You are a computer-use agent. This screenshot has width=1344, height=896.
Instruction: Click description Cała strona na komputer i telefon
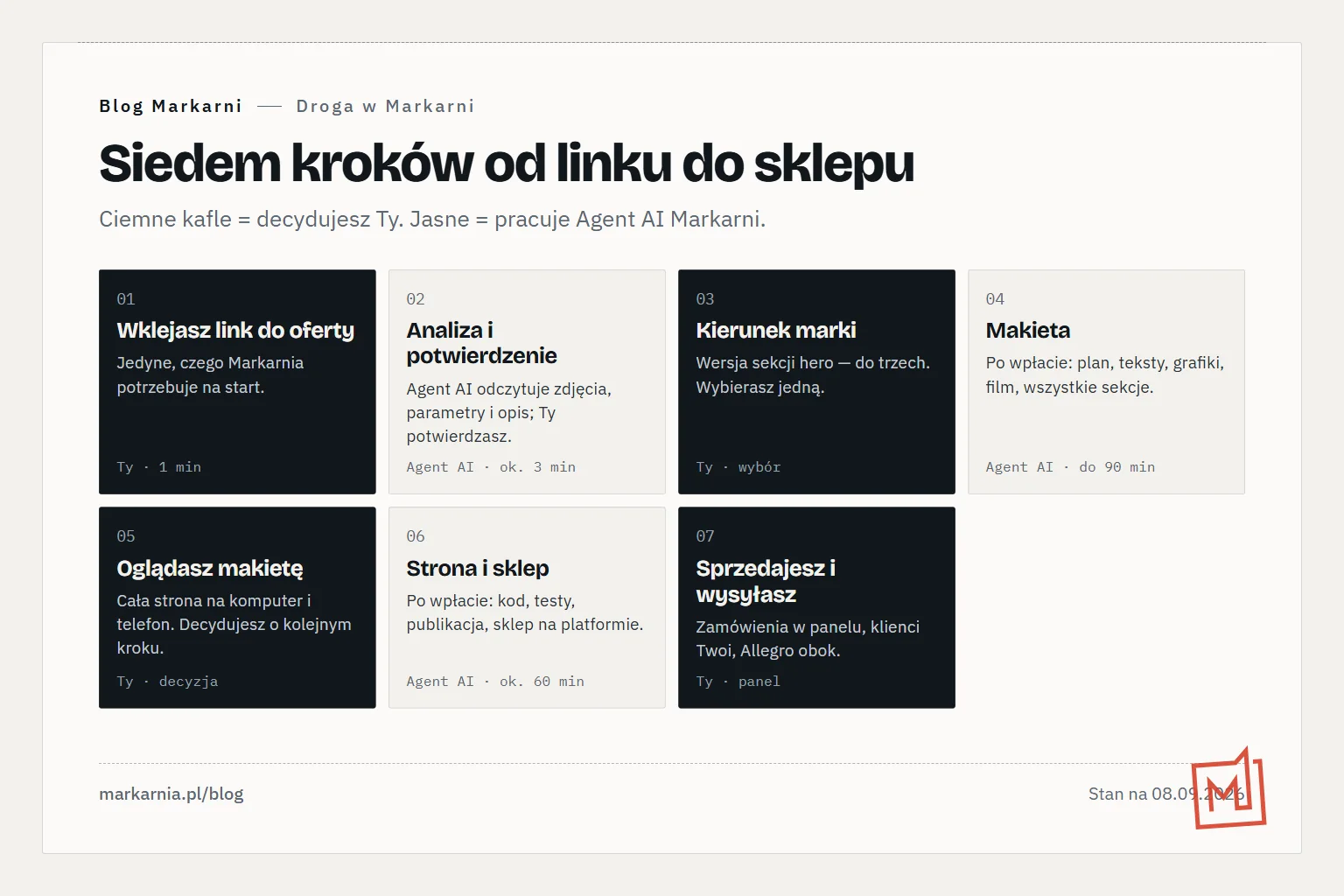coord(234,625)
